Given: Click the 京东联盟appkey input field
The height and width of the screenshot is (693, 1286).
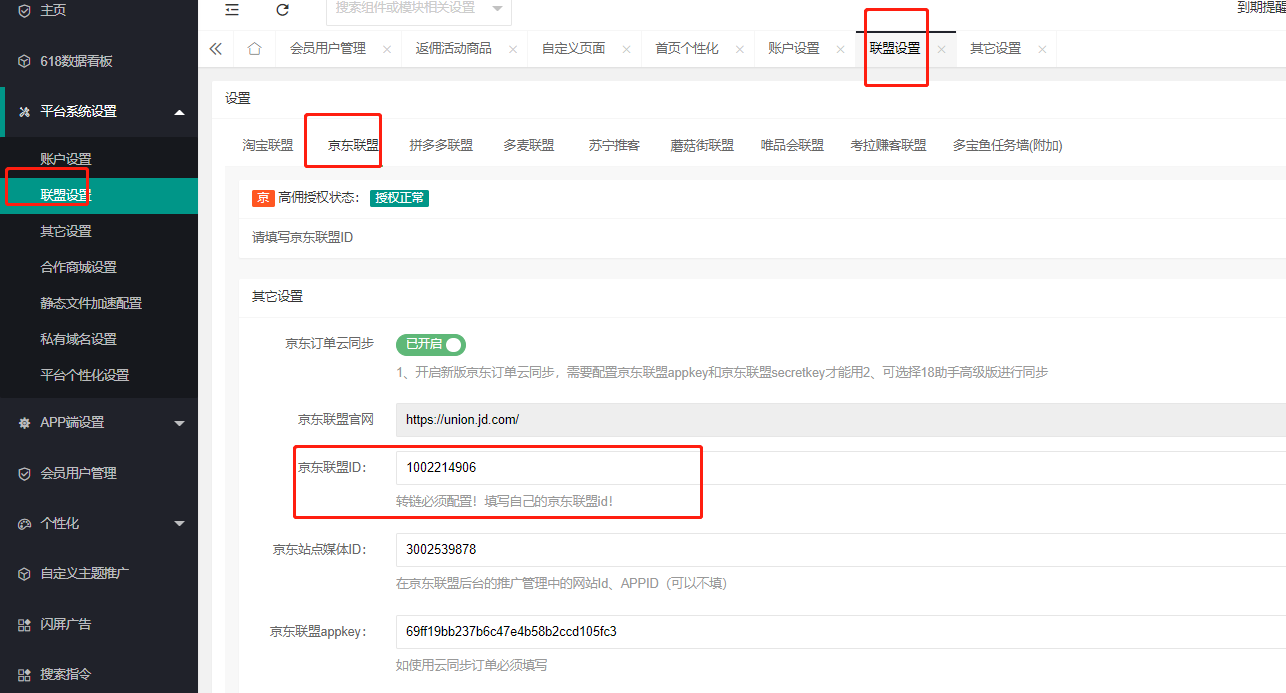Looking at the screenshot, I should tap(840, 631).
